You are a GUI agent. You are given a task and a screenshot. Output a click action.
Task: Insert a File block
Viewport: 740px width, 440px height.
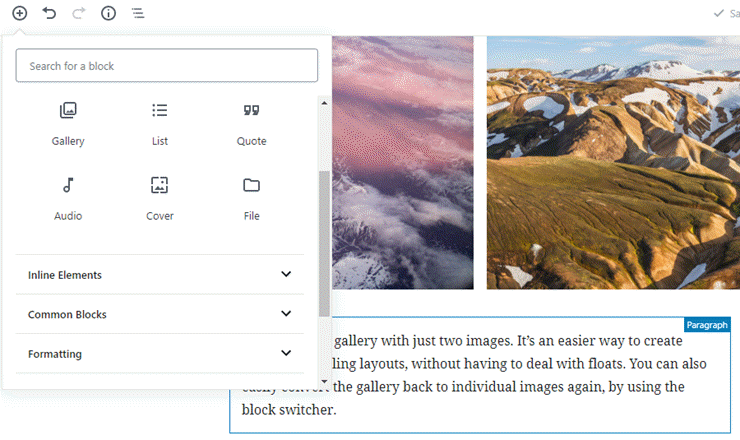click(x=251, y=199)
